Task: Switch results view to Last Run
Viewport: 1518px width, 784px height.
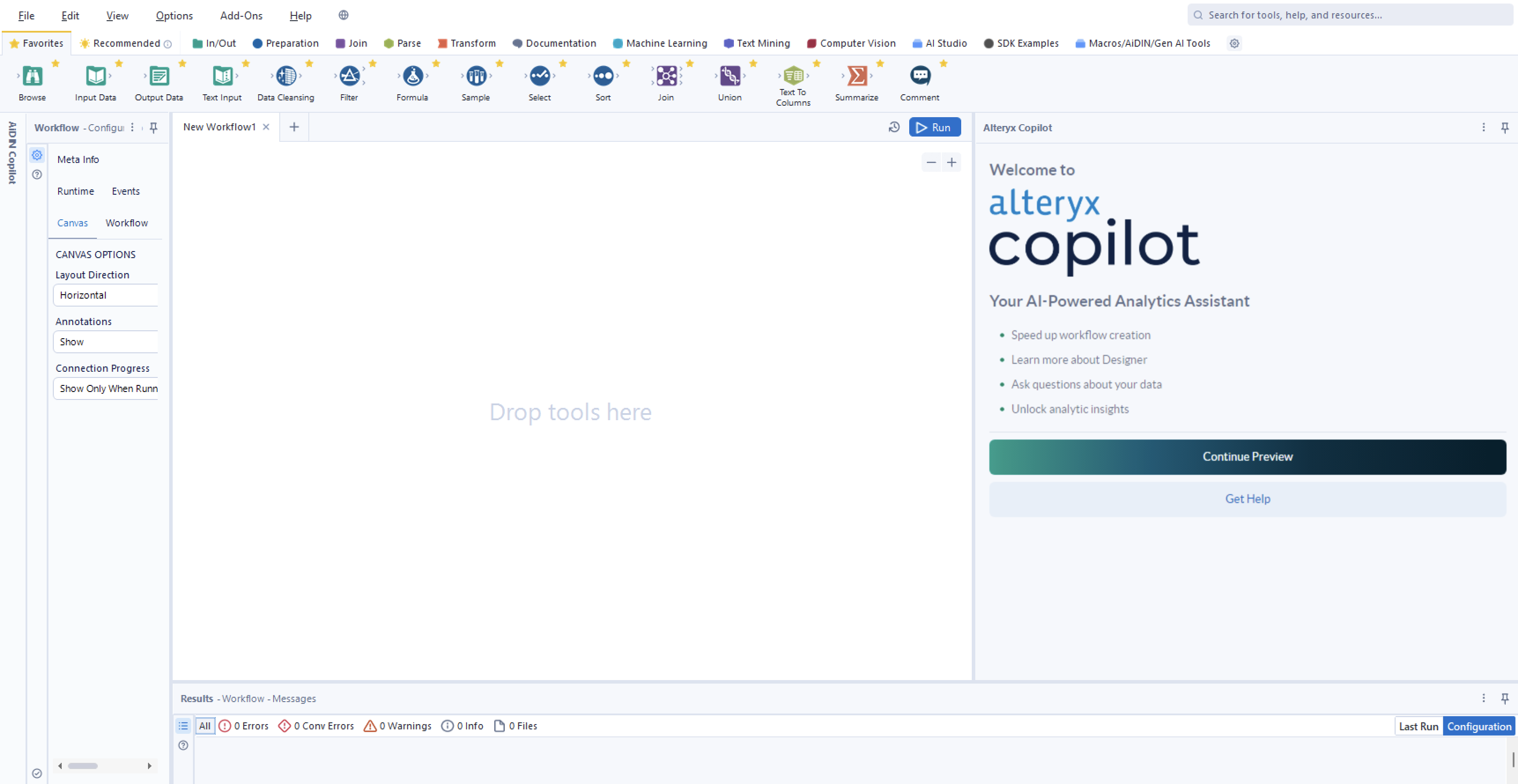Action: coord(1418,726)
